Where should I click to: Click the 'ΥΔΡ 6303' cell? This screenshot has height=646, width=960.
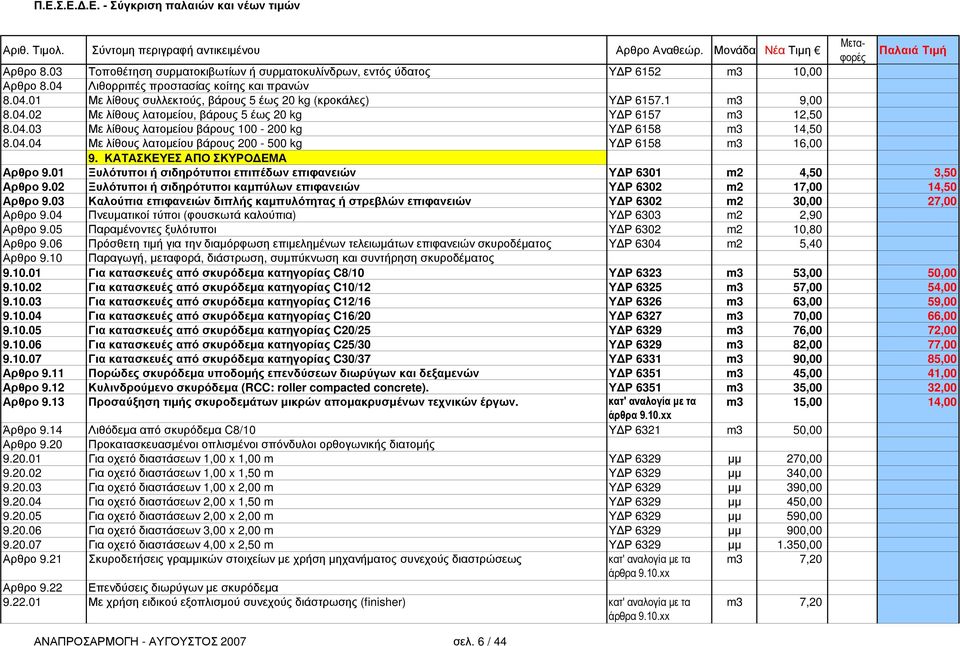[x=635, y=216]
